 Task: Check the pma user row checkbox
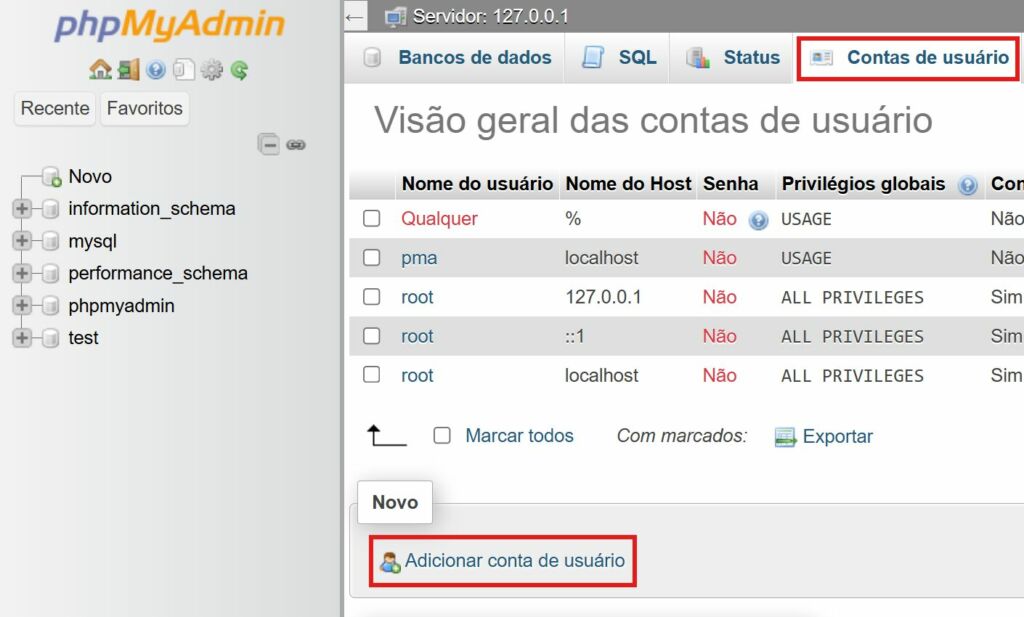372,257
